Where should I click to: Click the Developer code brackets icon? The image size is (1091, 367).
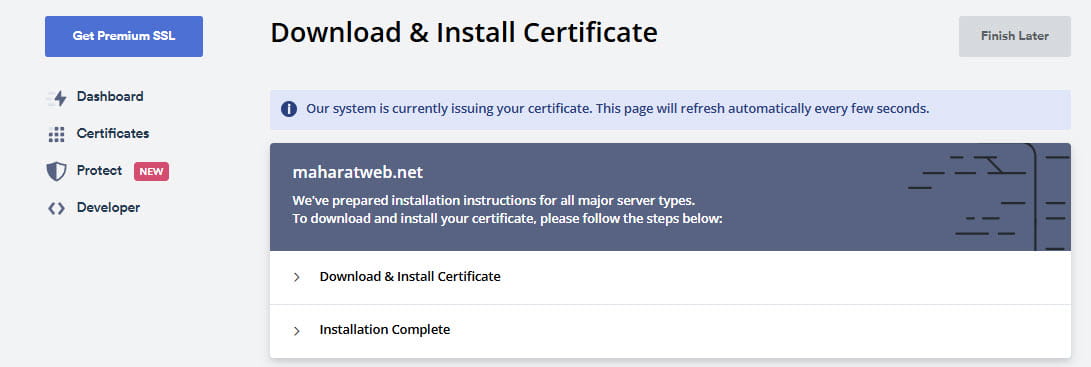point(56,208)
